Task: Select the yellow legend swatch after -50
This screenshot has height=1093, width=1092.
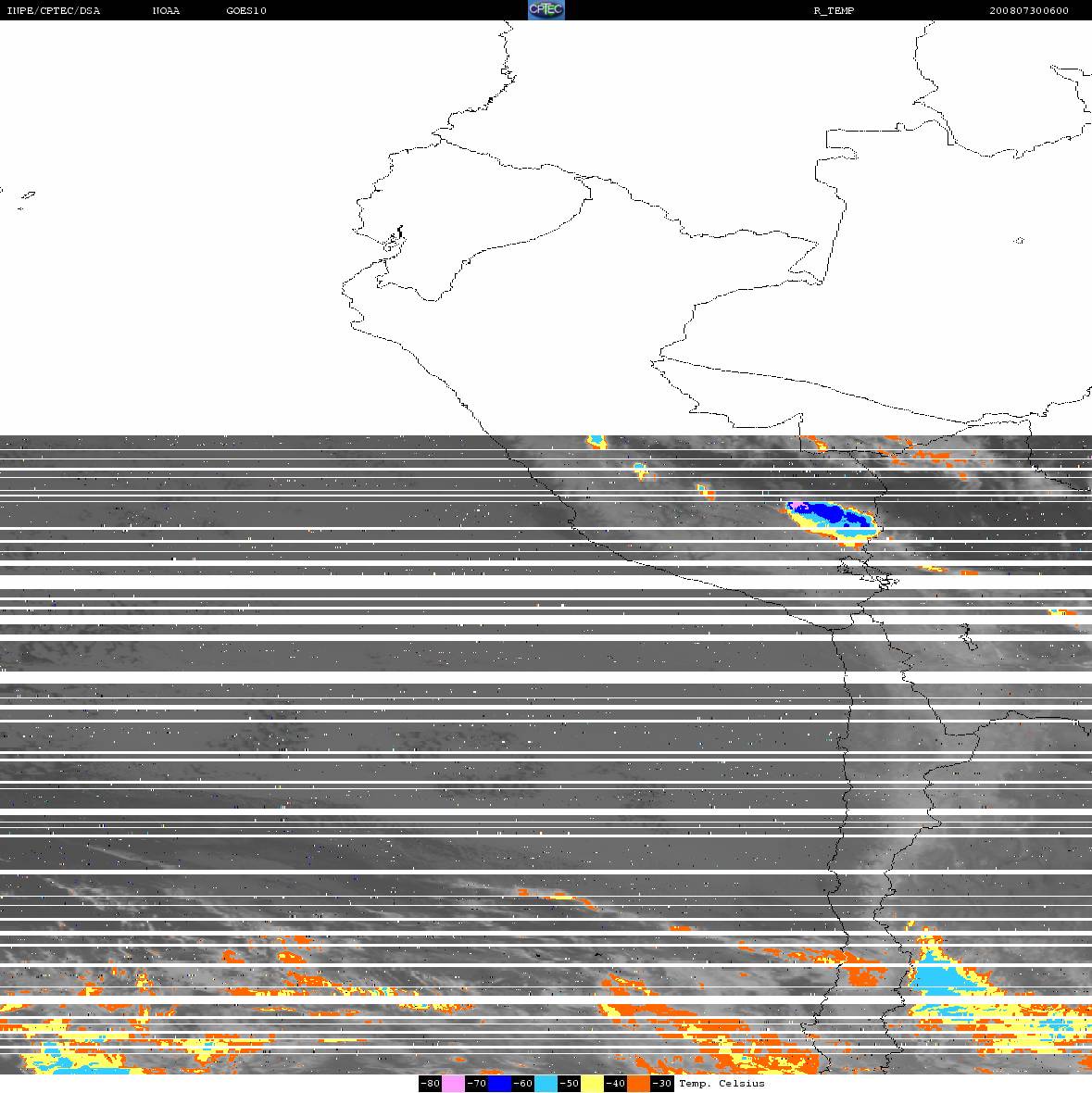Action: pyautogui.click(x=593, y=1083)
